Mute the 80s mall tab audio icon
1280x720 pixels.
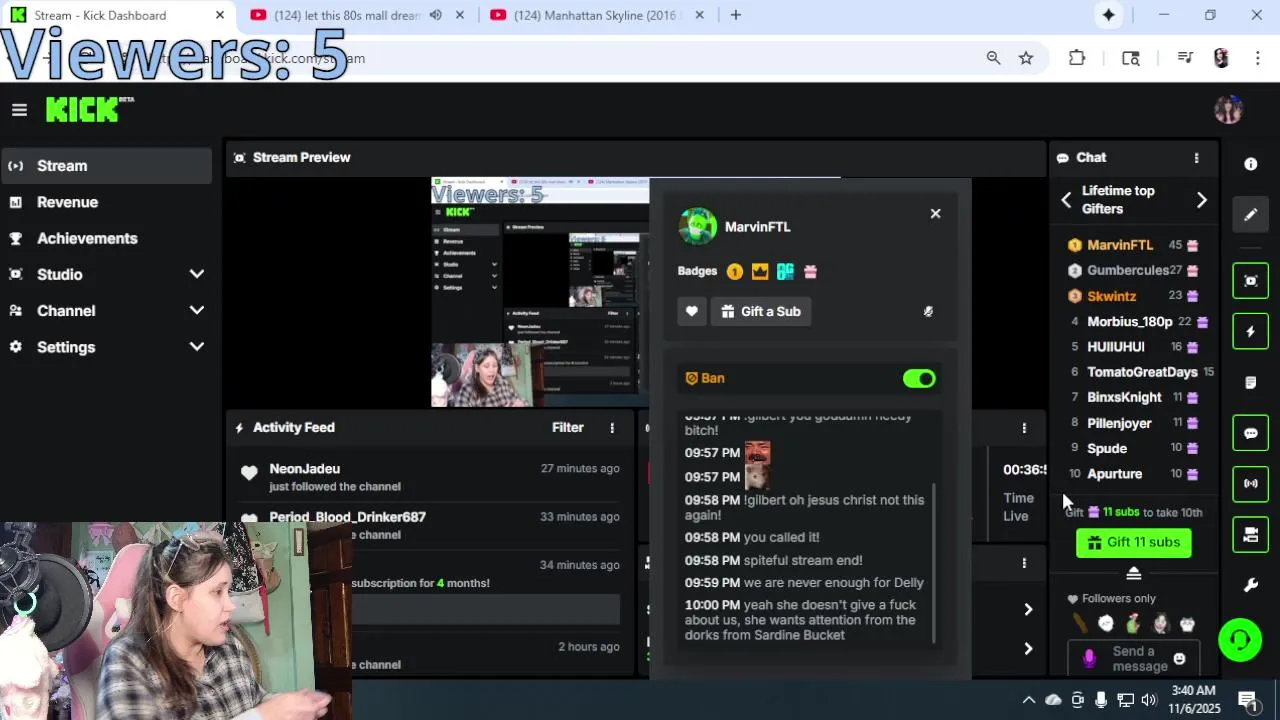click(435, 15)
